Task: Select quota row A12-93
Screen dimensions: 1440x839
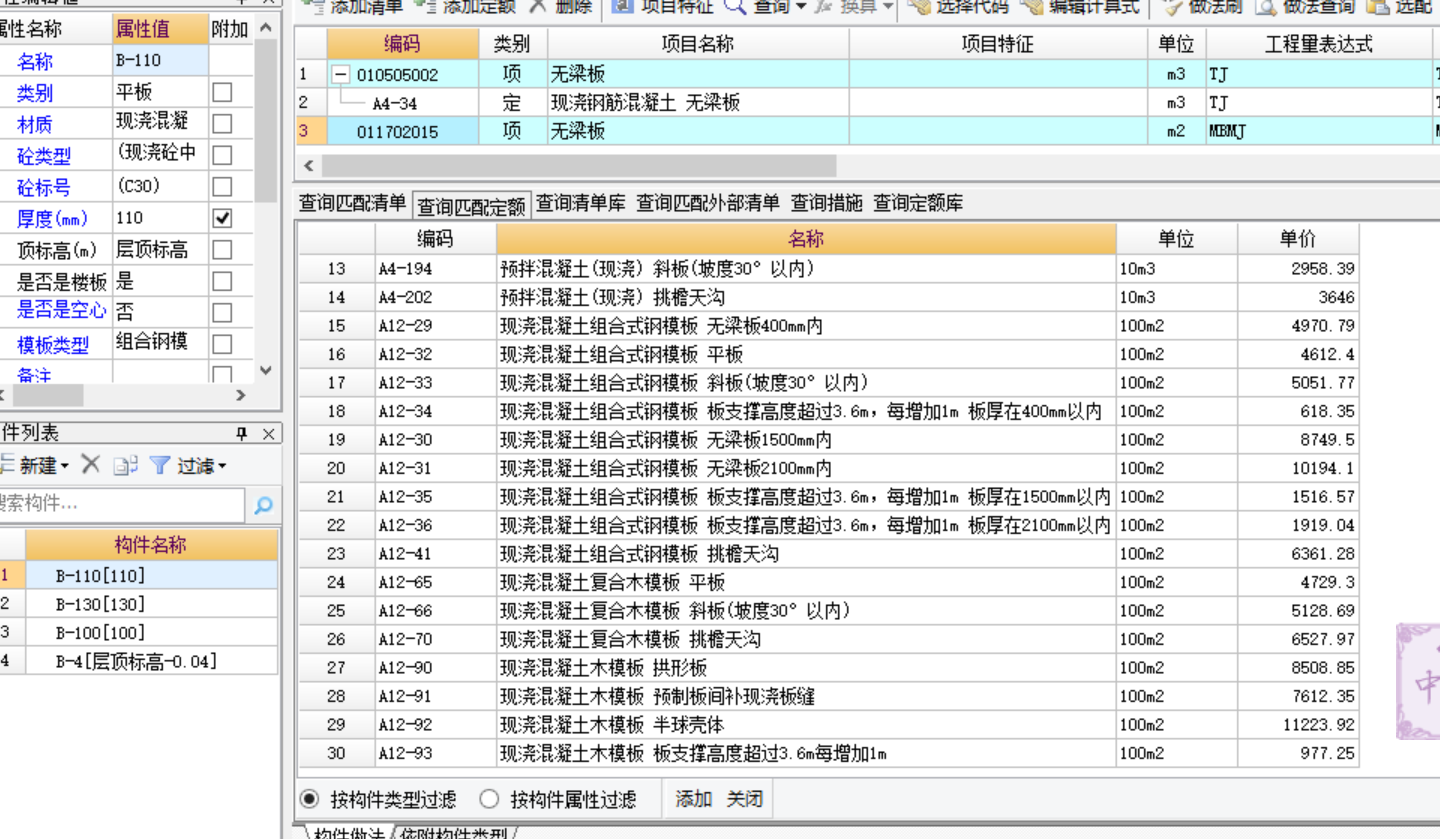Action: pyautogui.click(x=828, y=753)
